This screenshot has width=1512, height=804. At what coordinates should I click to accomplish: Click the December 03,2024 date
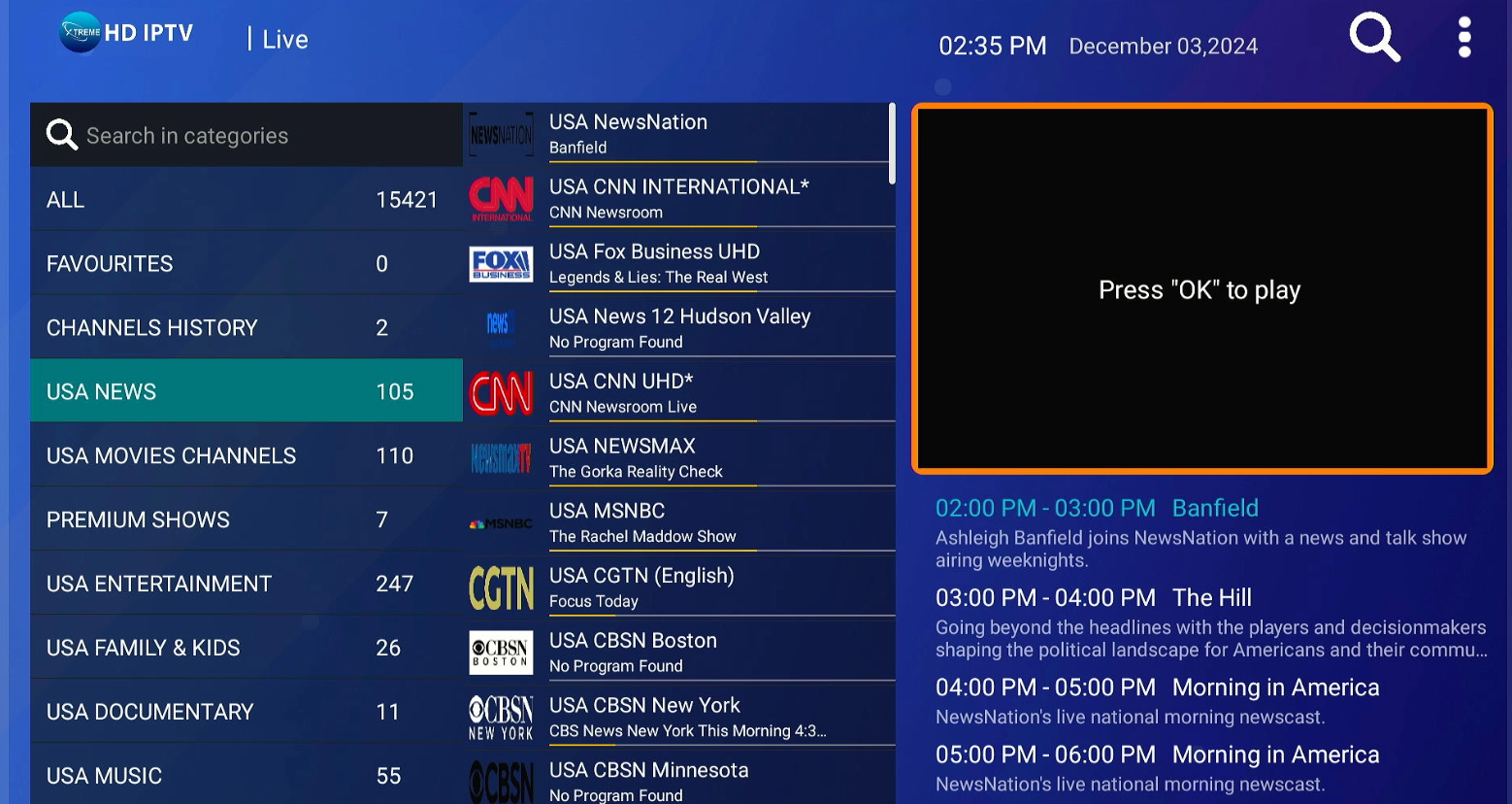tap(1163, 46)
